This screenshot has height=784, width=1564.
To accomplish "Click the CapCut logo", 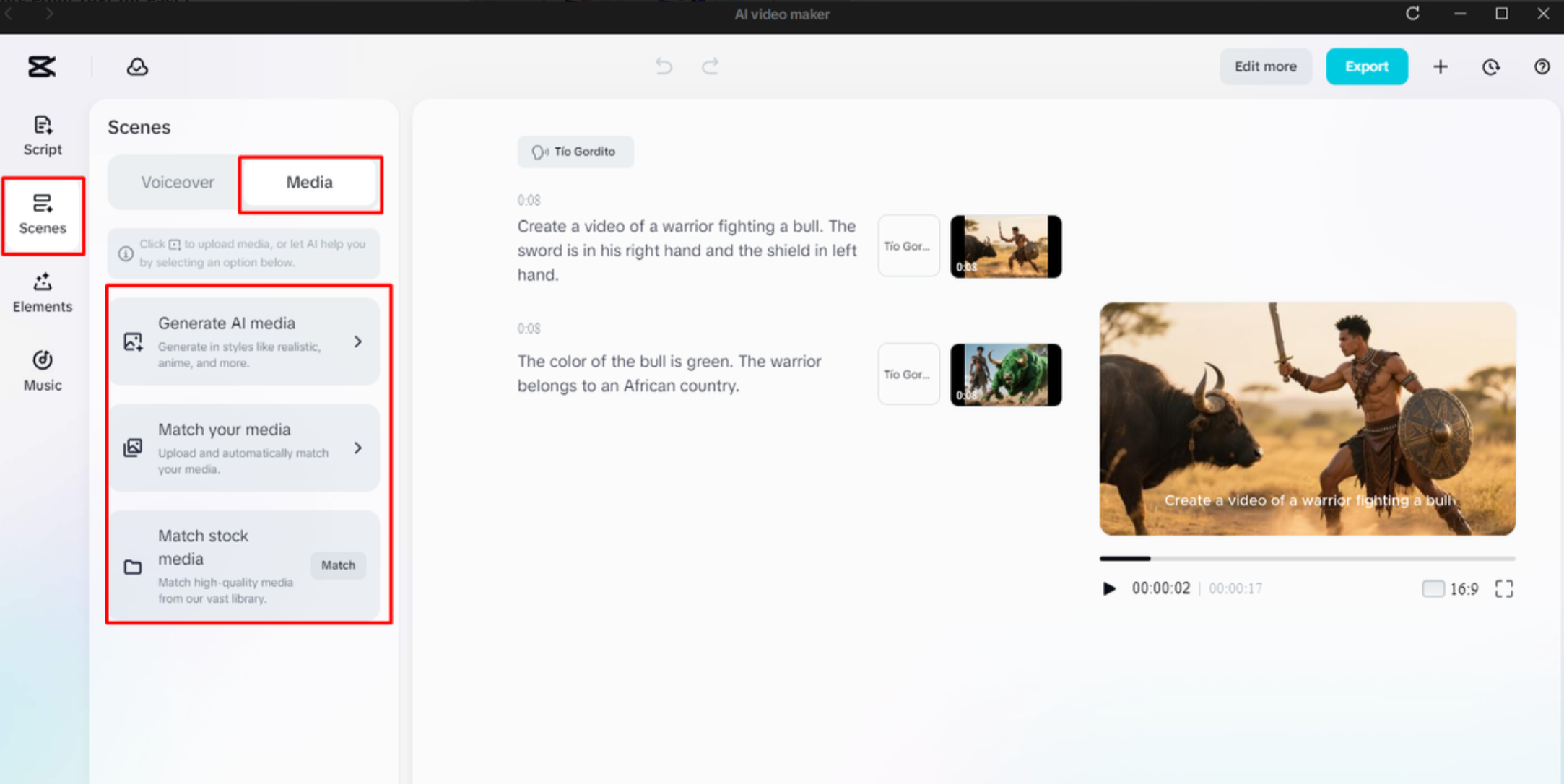I will pos(41,66).
